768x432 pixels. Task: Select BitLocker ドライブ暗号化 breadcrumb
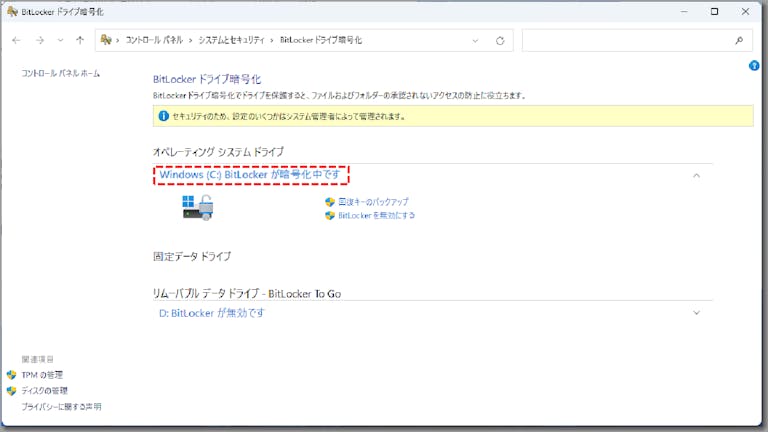[321, 40]
